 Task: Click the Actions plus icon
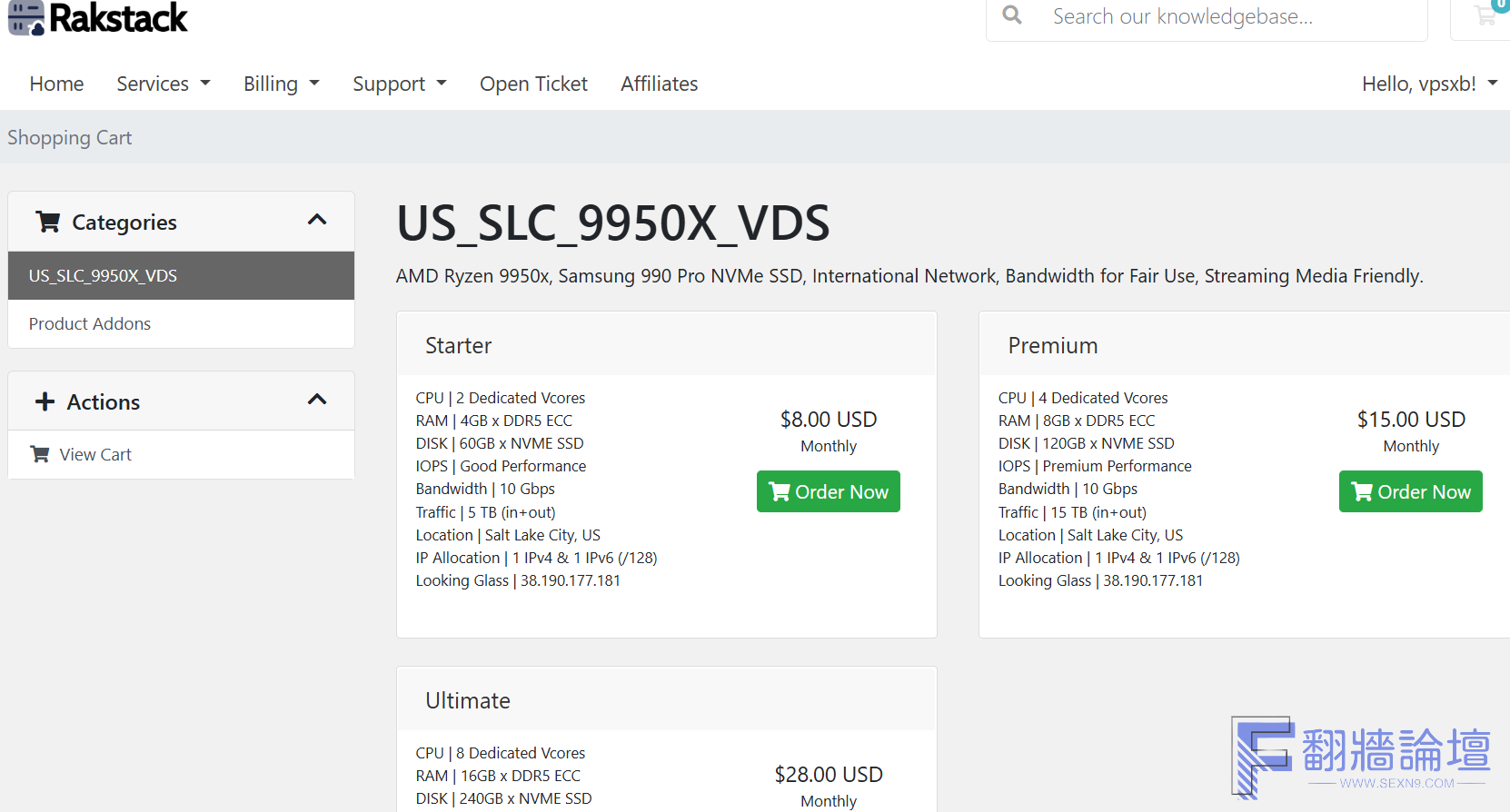[x=45, y=401]
